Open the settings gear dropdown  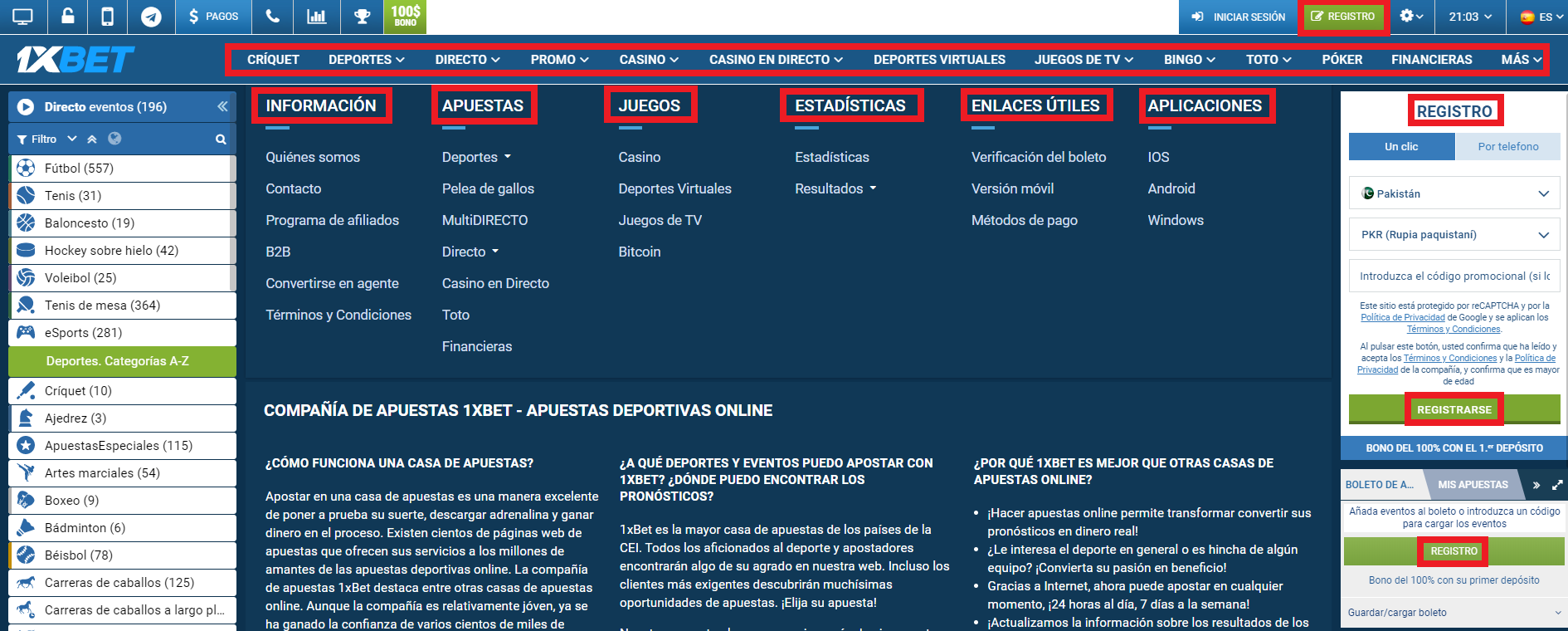(x=1411, y=17)
